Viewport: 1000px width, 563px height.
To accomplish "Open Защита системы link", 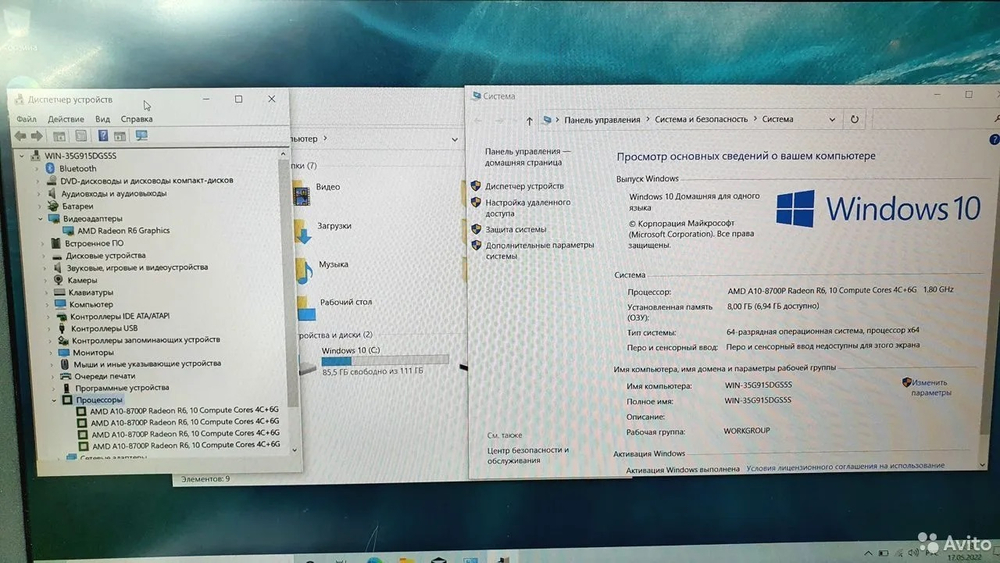I will 515,230.
